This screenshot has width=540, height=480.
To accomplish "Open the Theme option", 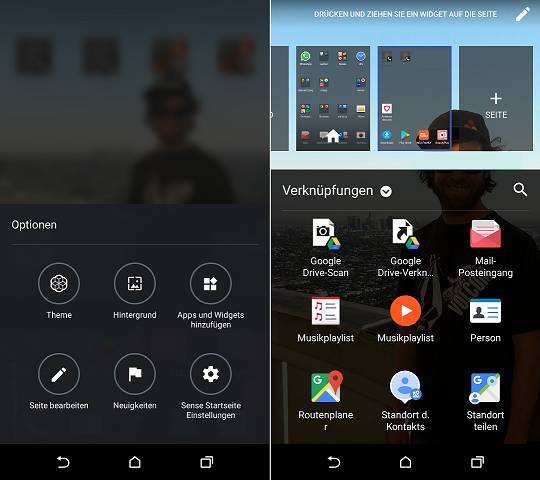I will click(x=59, y=283).
